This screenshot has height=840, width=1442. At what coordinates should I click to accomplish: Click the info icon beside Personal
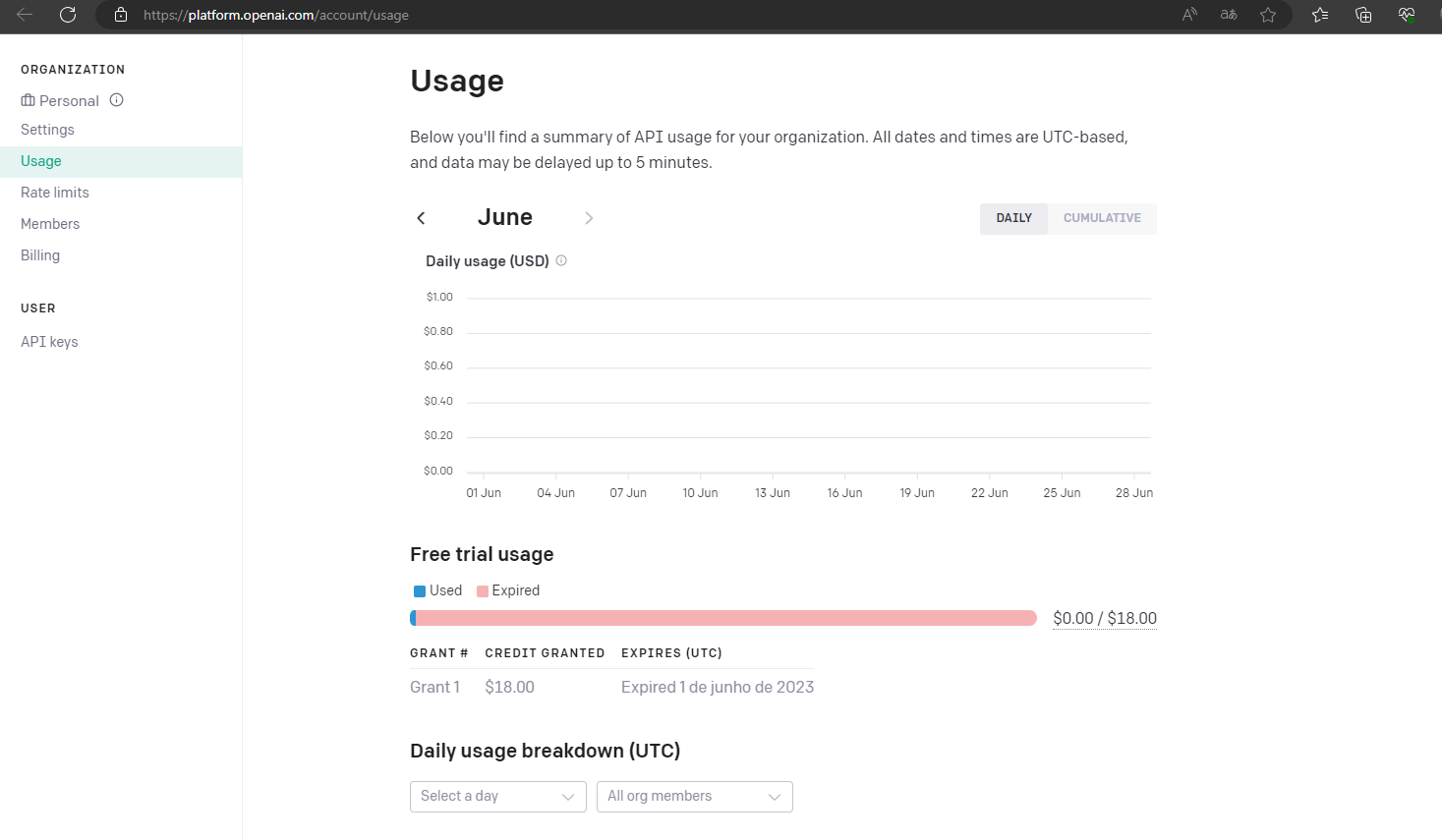[117, 100]
